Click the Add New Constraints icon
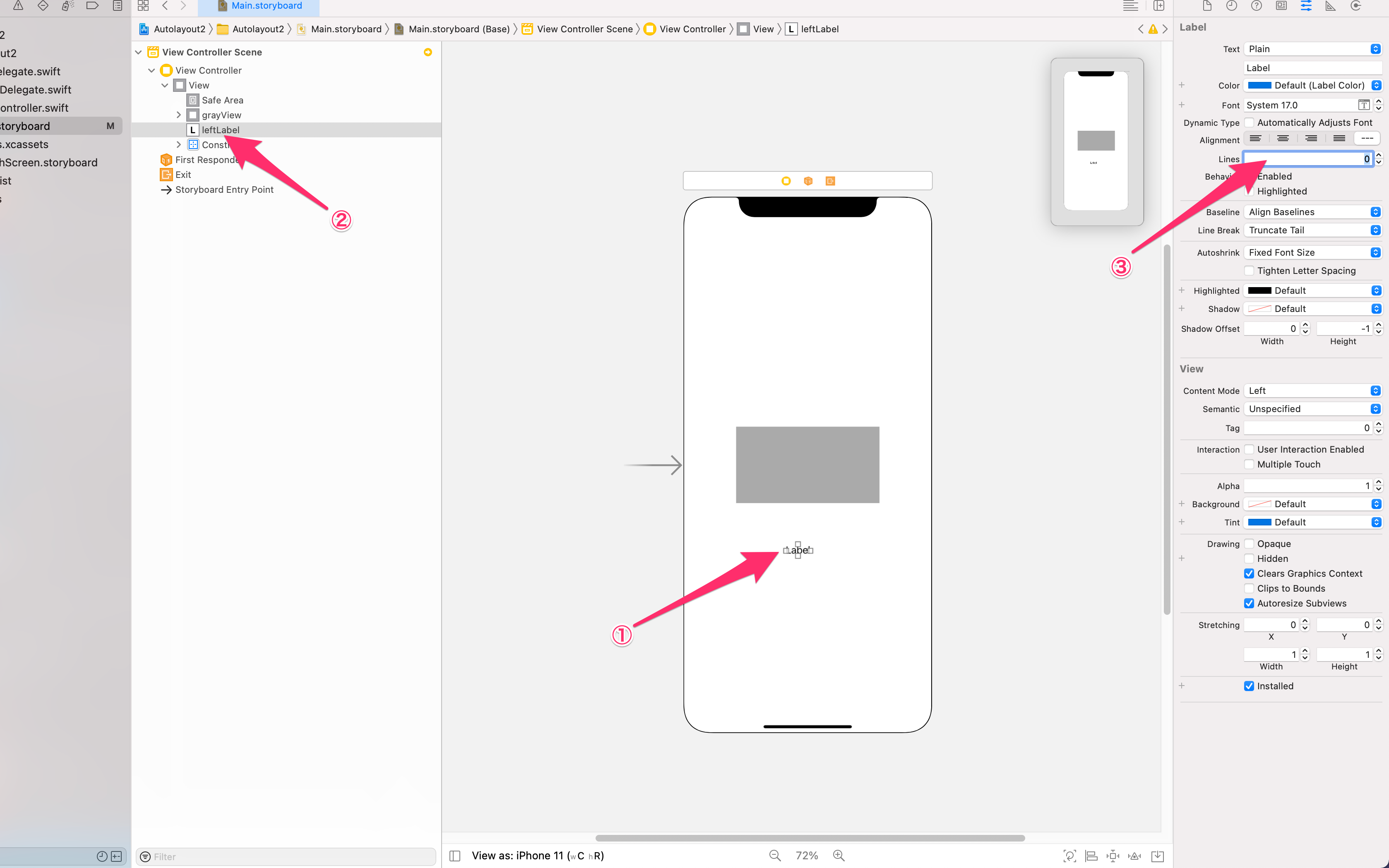1389x868 pixels. pos(1113,855)
